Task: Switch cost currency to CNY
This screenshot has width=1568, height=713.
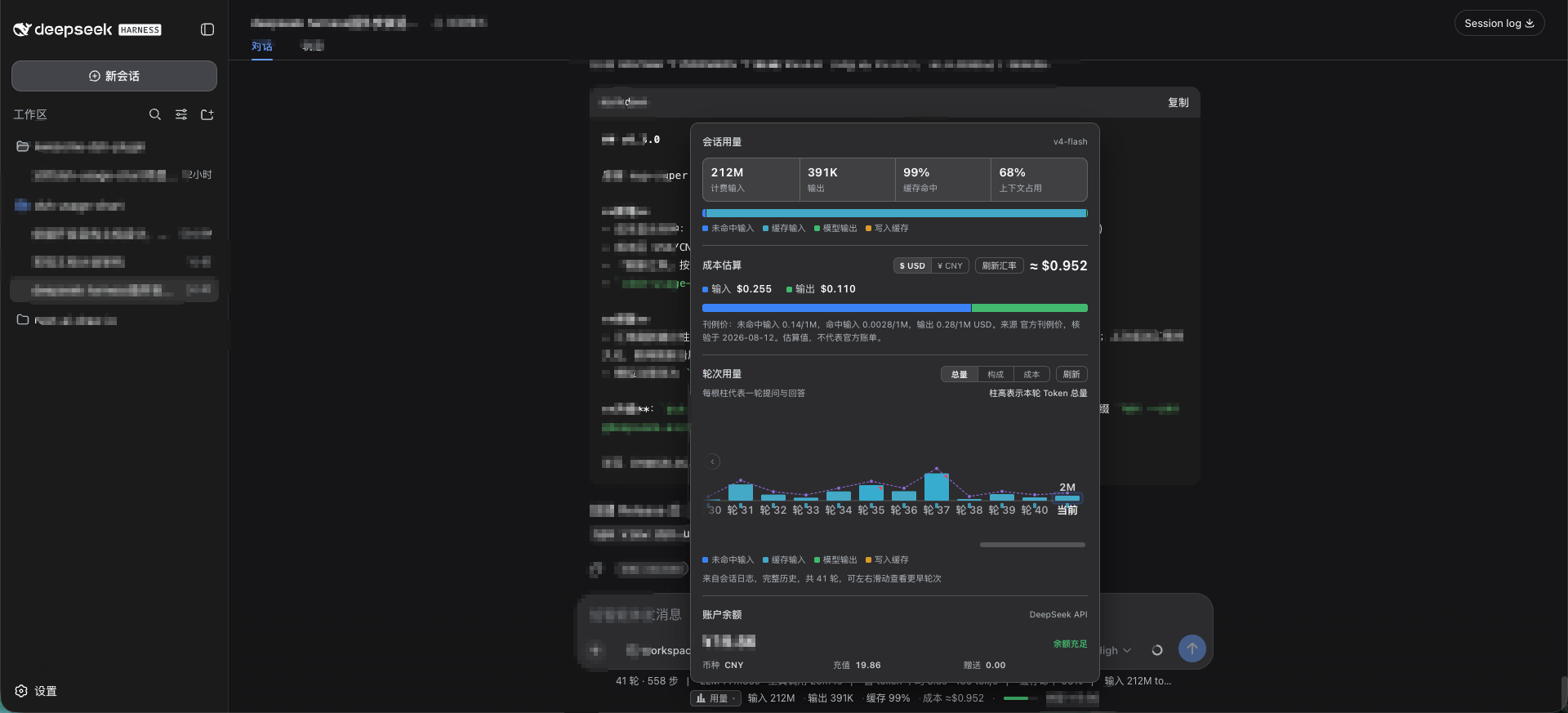Action: pos(950,265)
